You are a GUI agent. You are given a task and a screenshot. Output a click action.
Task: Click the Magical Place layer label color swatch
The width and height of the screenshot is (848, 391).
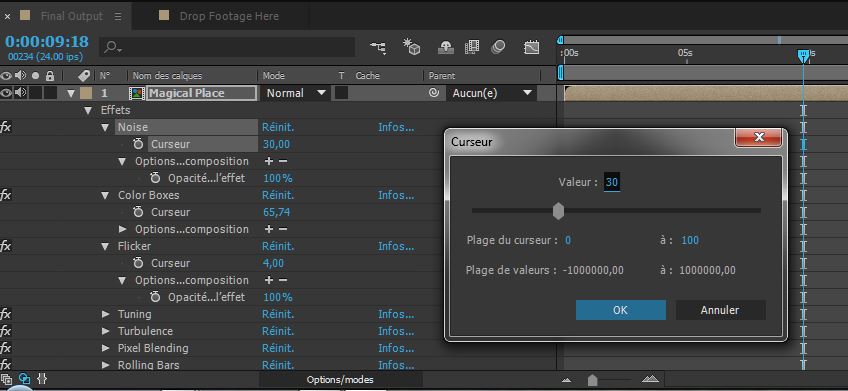click(86, 93)
